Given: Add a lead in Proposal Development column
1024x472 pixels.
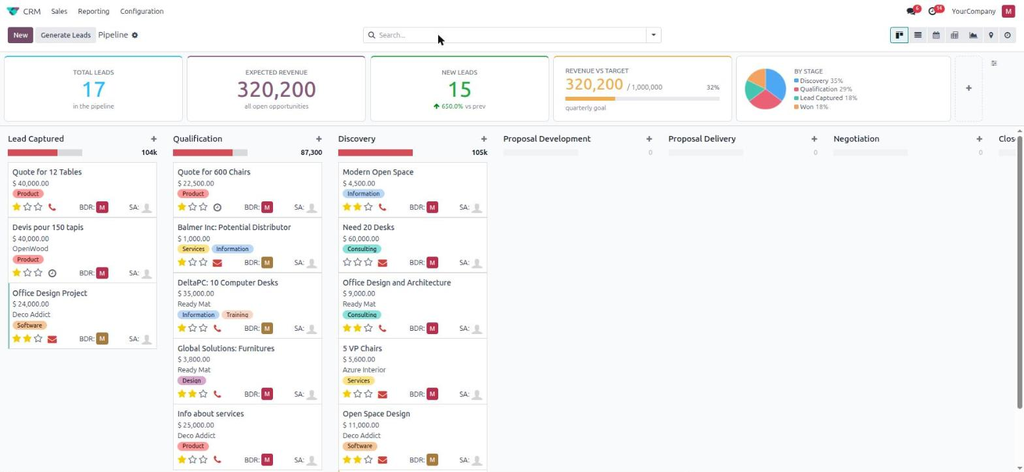Looking at the screenshot, I should (649, 139).
